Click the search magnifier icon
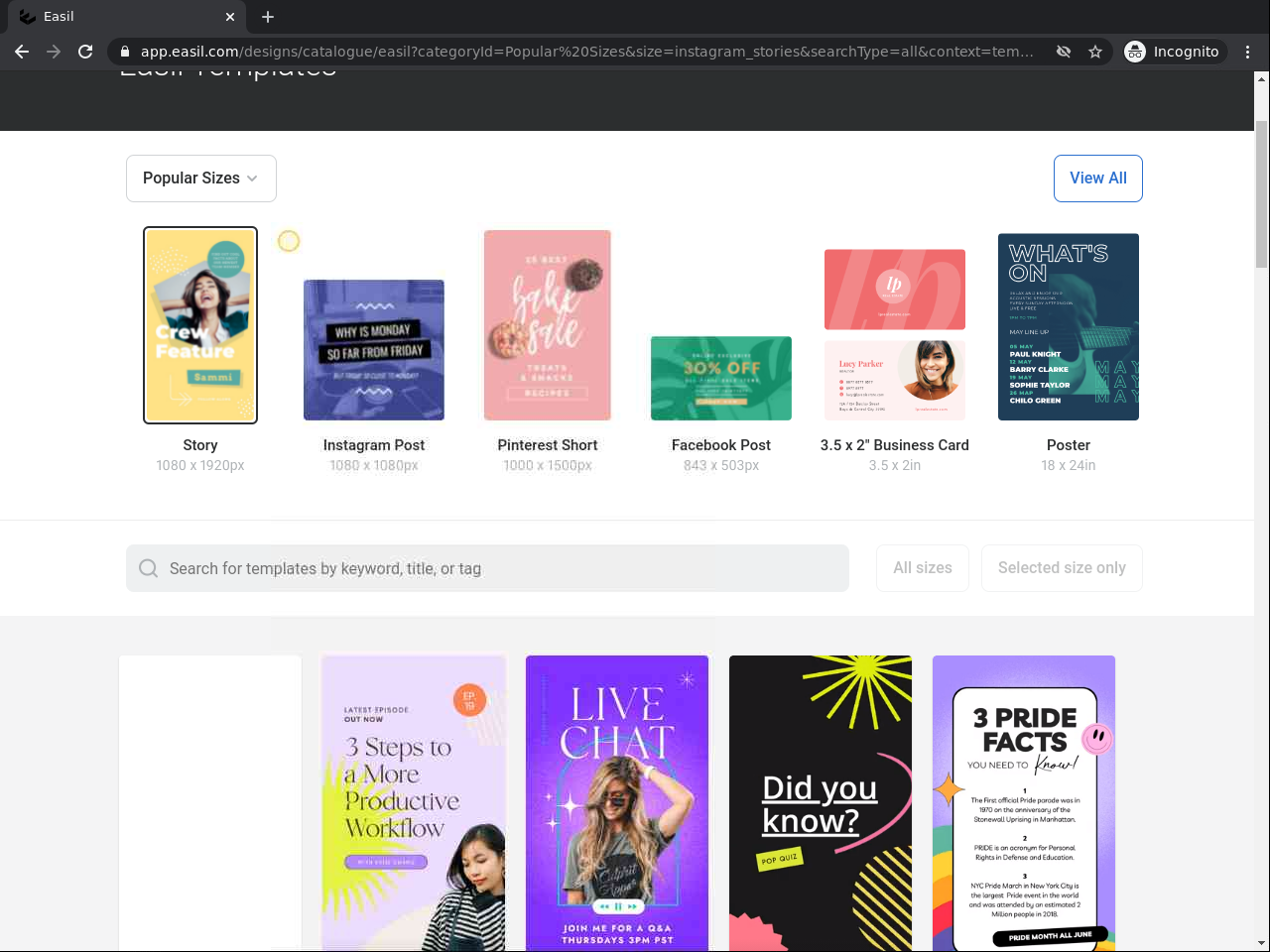 149,568
